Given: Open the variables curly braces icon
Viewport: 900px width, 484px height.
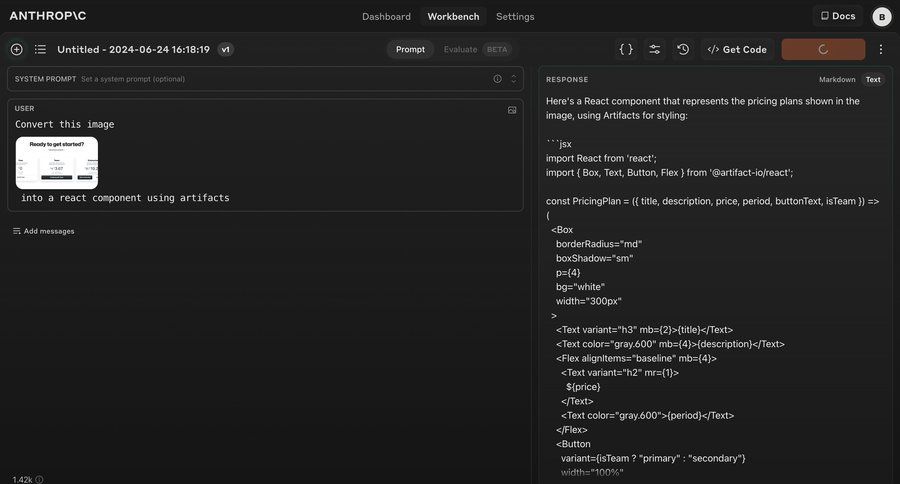Looking at the screenshot, I should pos(626,49).
